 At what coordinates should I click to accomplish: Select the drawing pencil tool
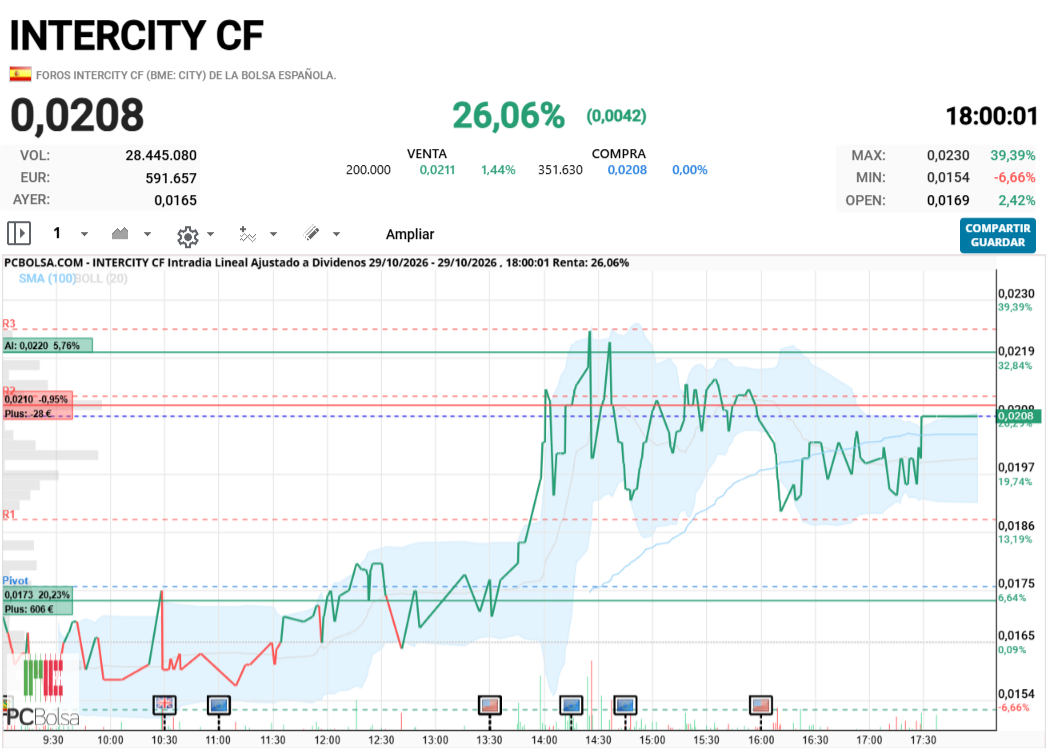[311, 233]
